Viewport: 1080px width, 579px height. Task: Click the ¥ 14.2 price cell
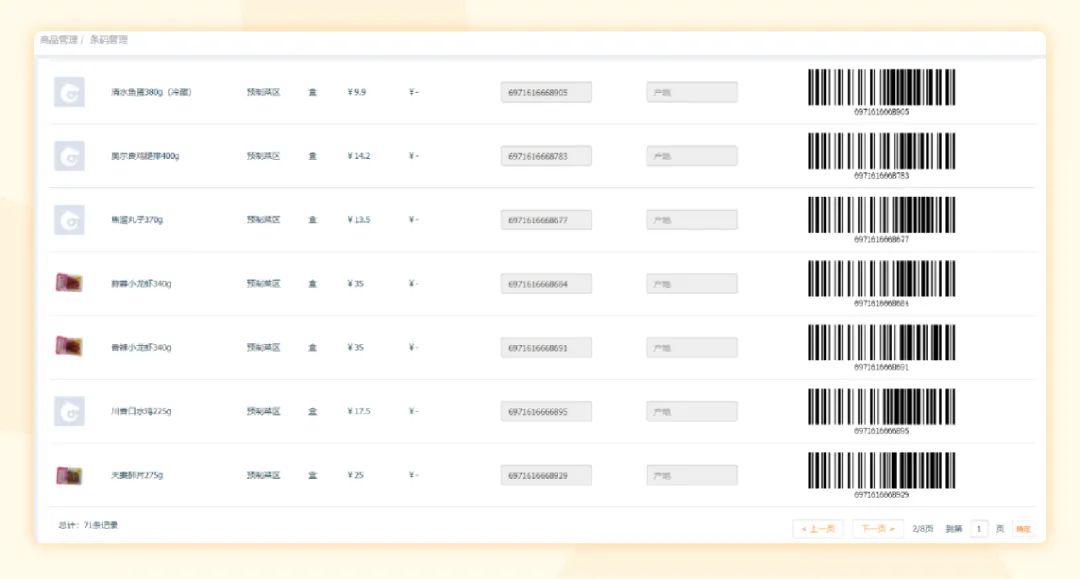(x=359, y=156)
